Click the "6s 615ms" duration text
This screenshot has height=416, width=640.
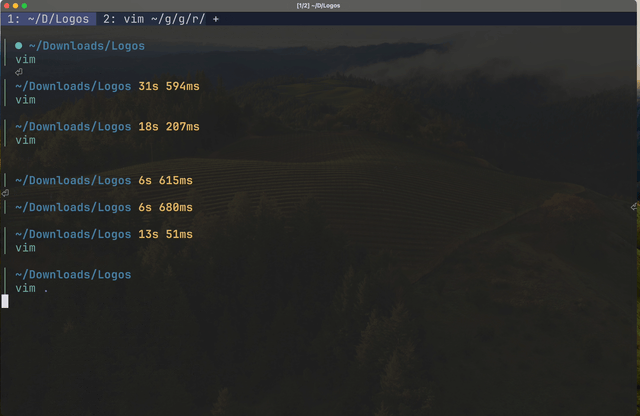point(165,181)
